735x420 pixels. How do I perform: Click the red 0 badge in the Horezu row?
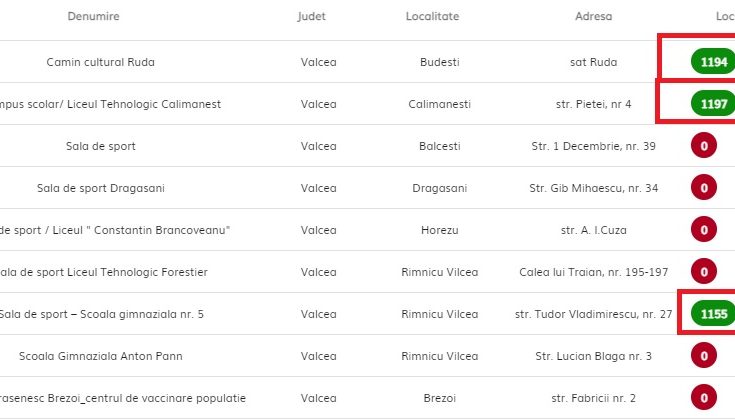704,230
